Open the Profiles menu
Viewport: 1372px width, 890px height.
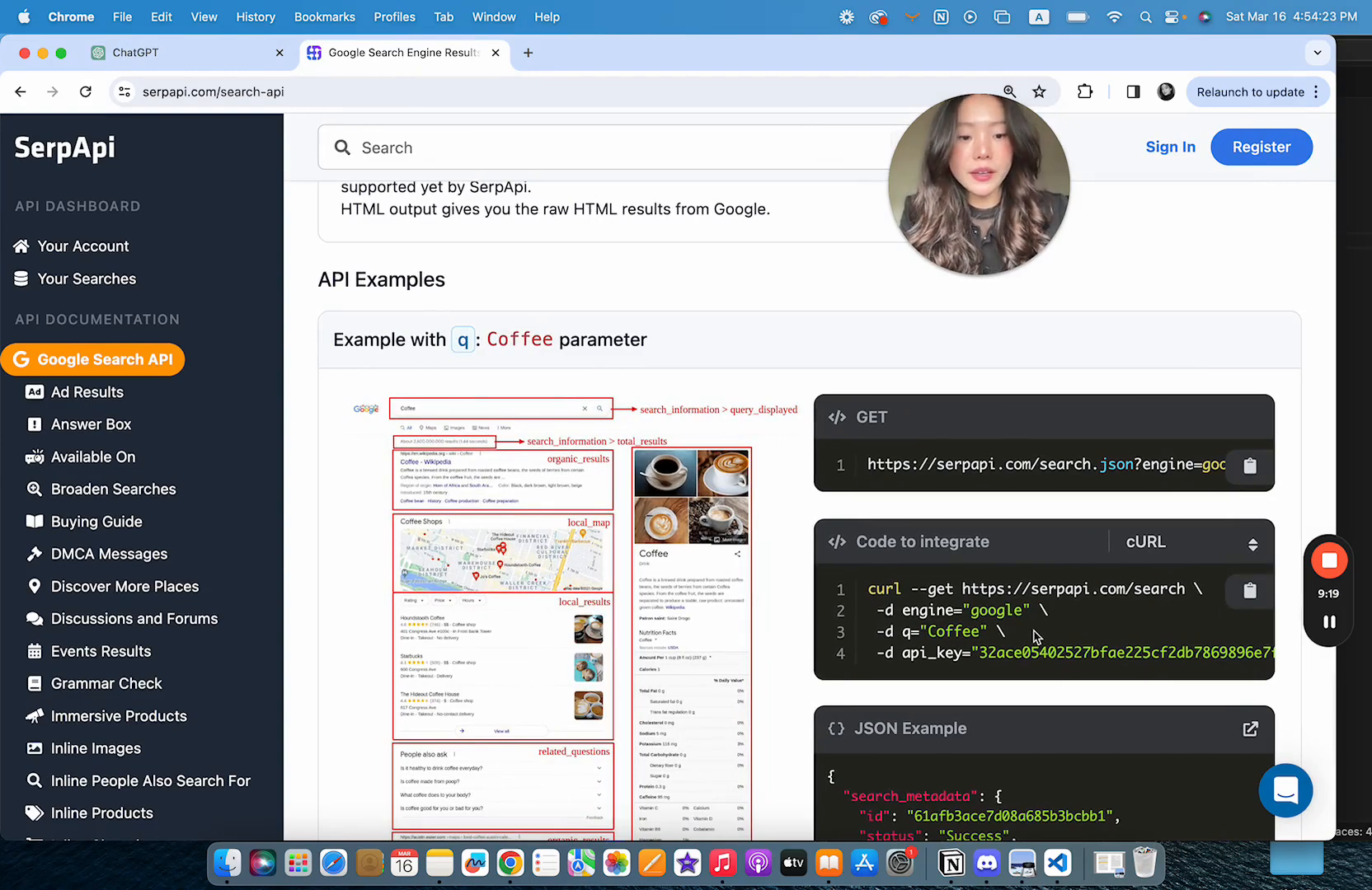pos(394,16)
